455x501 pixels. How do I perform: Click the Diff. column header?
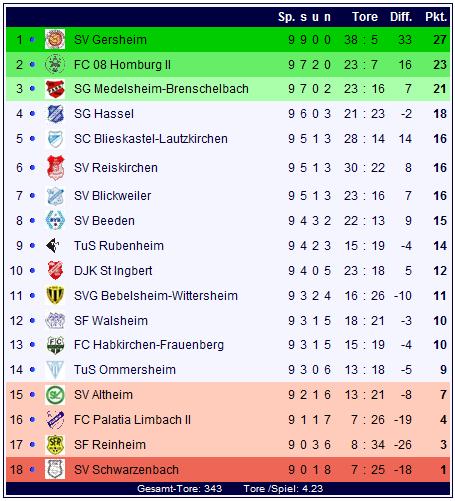[x=401, y=17]
